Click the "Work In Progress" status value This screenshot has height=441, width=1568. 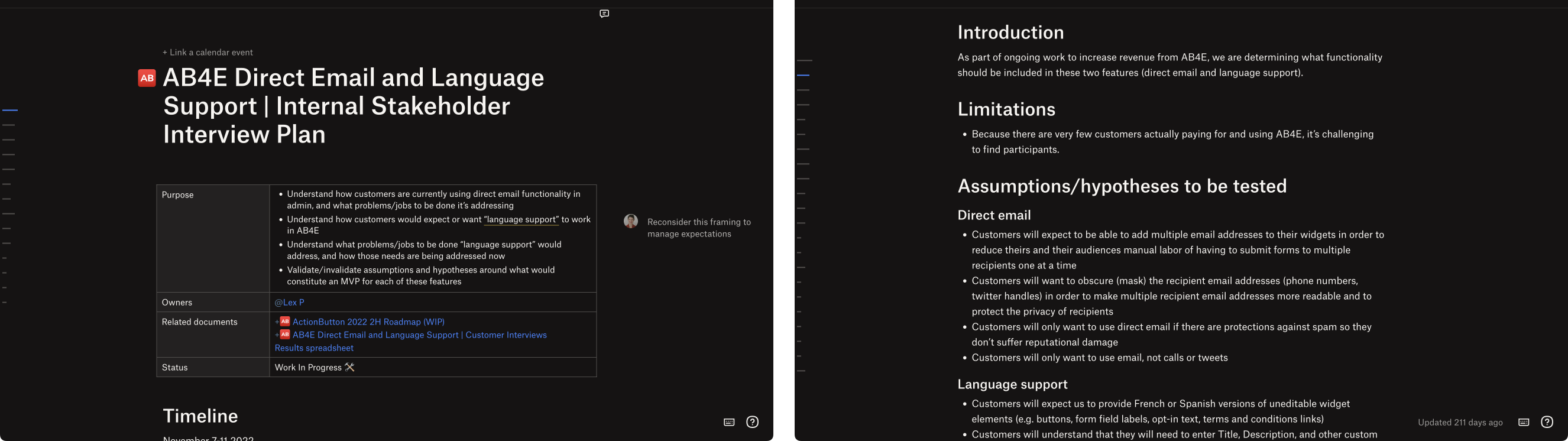tap(314, 367)
